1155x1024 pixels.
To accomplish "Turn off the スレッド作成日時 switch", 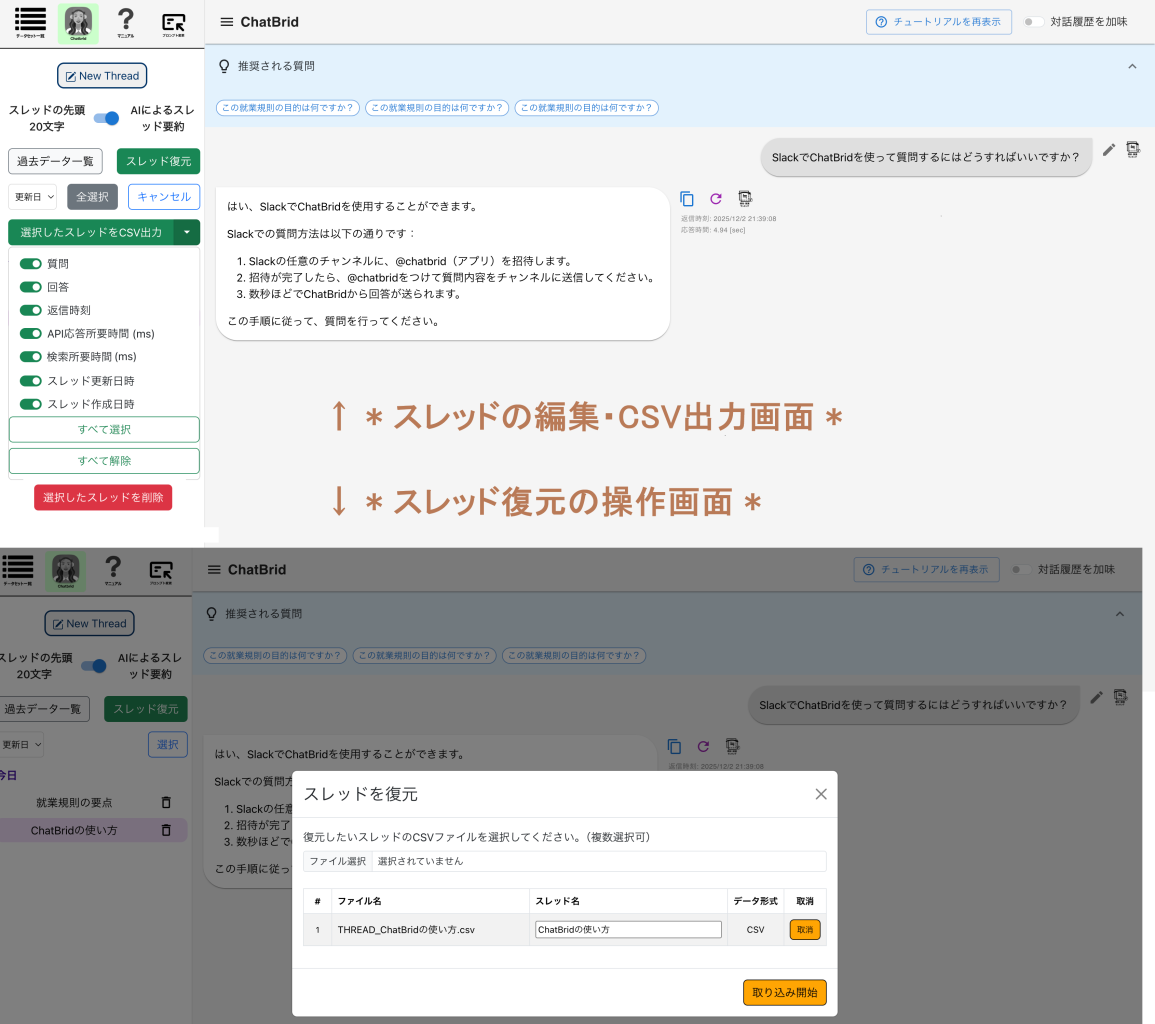I will point(31,404).
